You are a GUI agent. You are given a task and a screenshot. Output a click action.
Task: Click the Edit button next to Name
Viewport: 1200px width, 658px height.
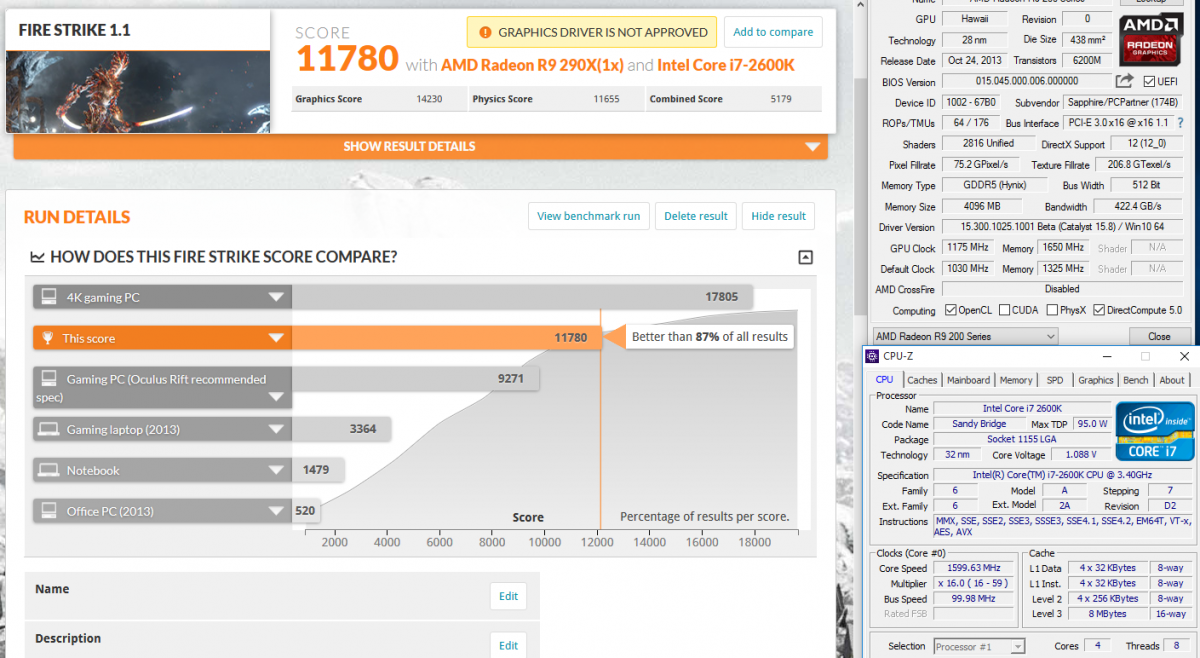pyautogui.click(x=508, y=597)
